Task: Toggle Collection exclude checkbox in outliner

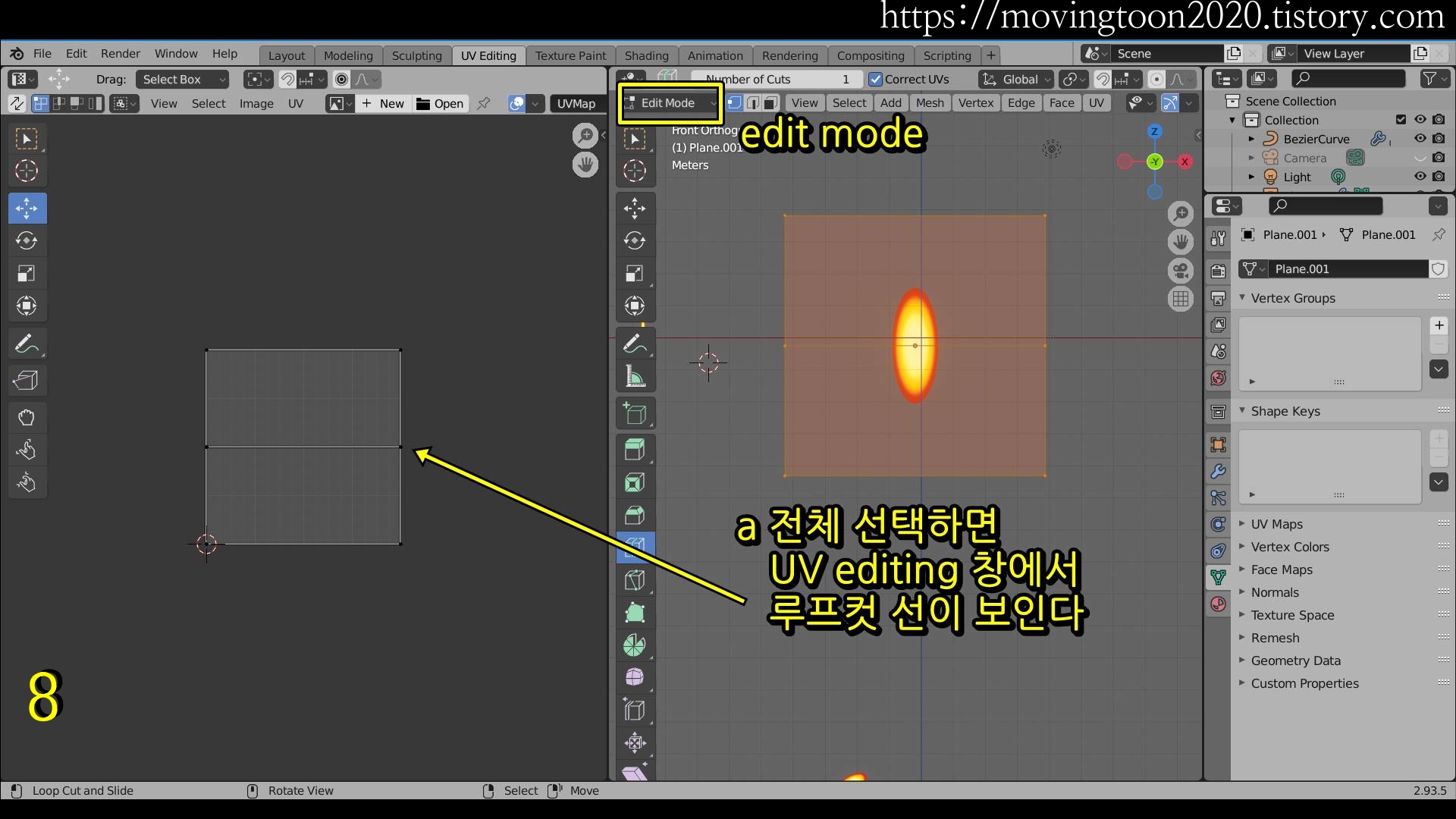Action: (1401, 120)
